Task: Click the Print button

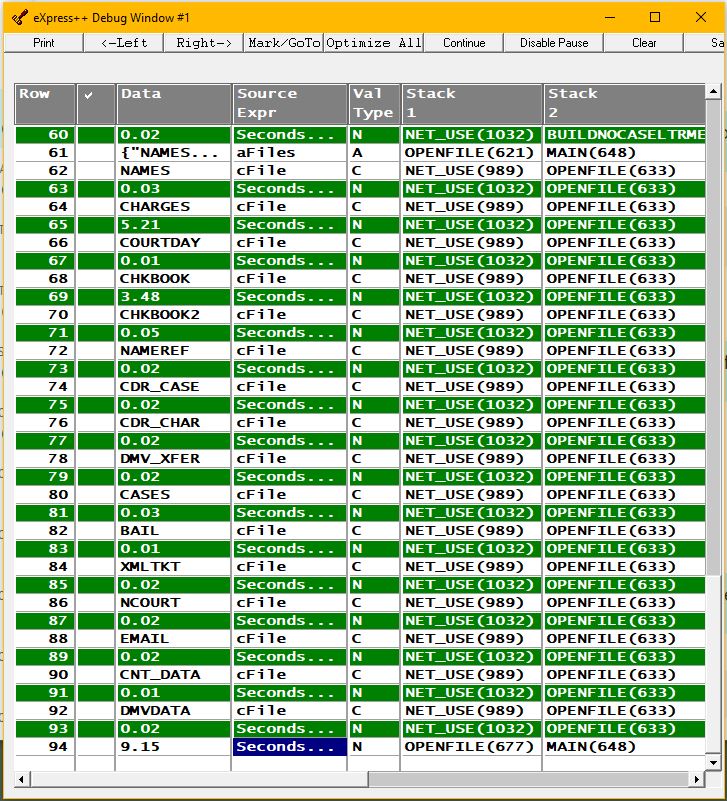Action: [x=43, y=43]
